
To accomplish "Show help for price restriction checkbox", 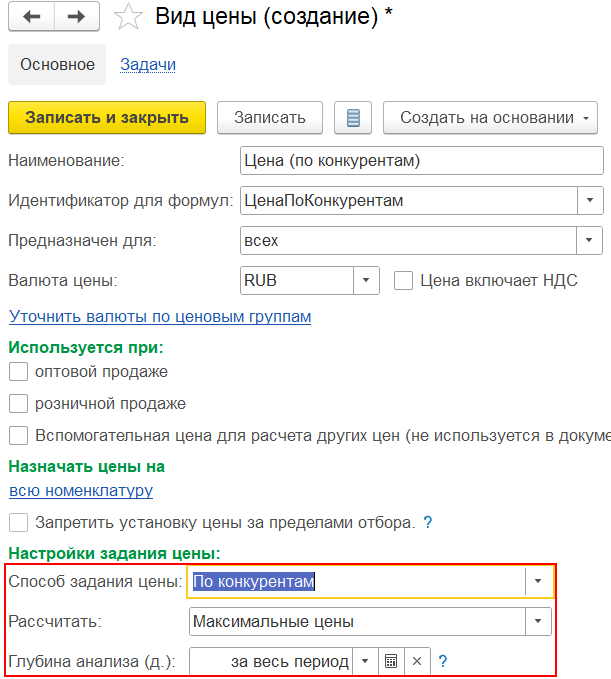I will coord(428,522).
